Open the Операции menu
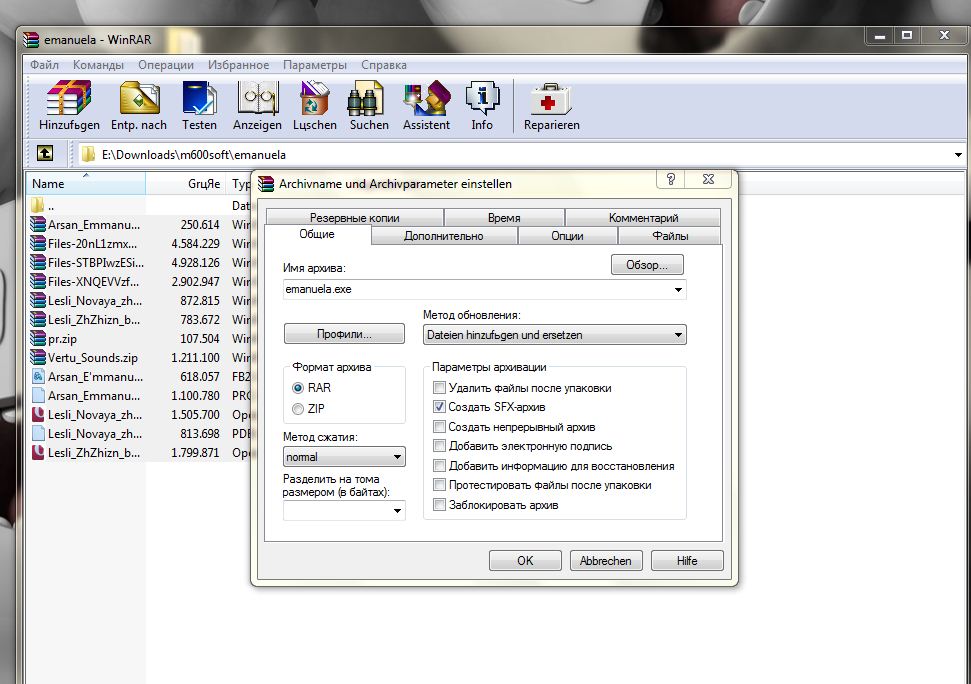Screen dimensions: 971x684 point(166,65)
